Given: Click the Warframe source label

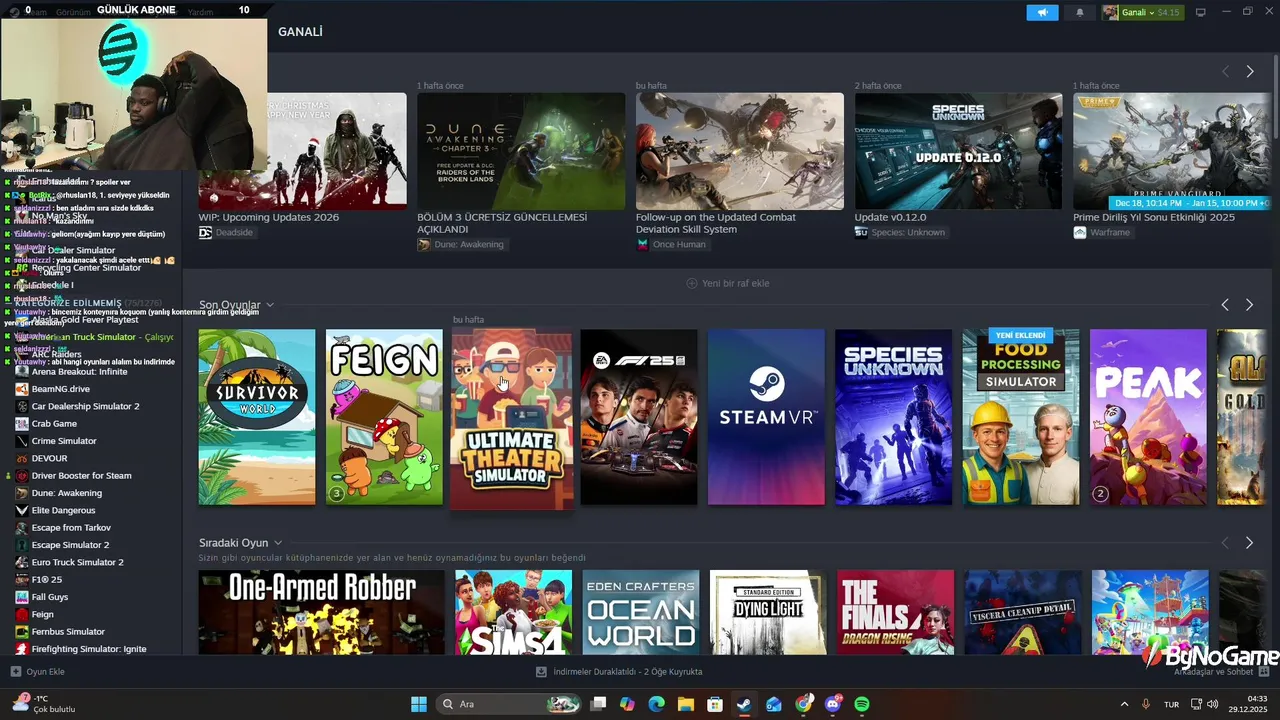Looking at the screenshot, I should [x=1104, y=232].
